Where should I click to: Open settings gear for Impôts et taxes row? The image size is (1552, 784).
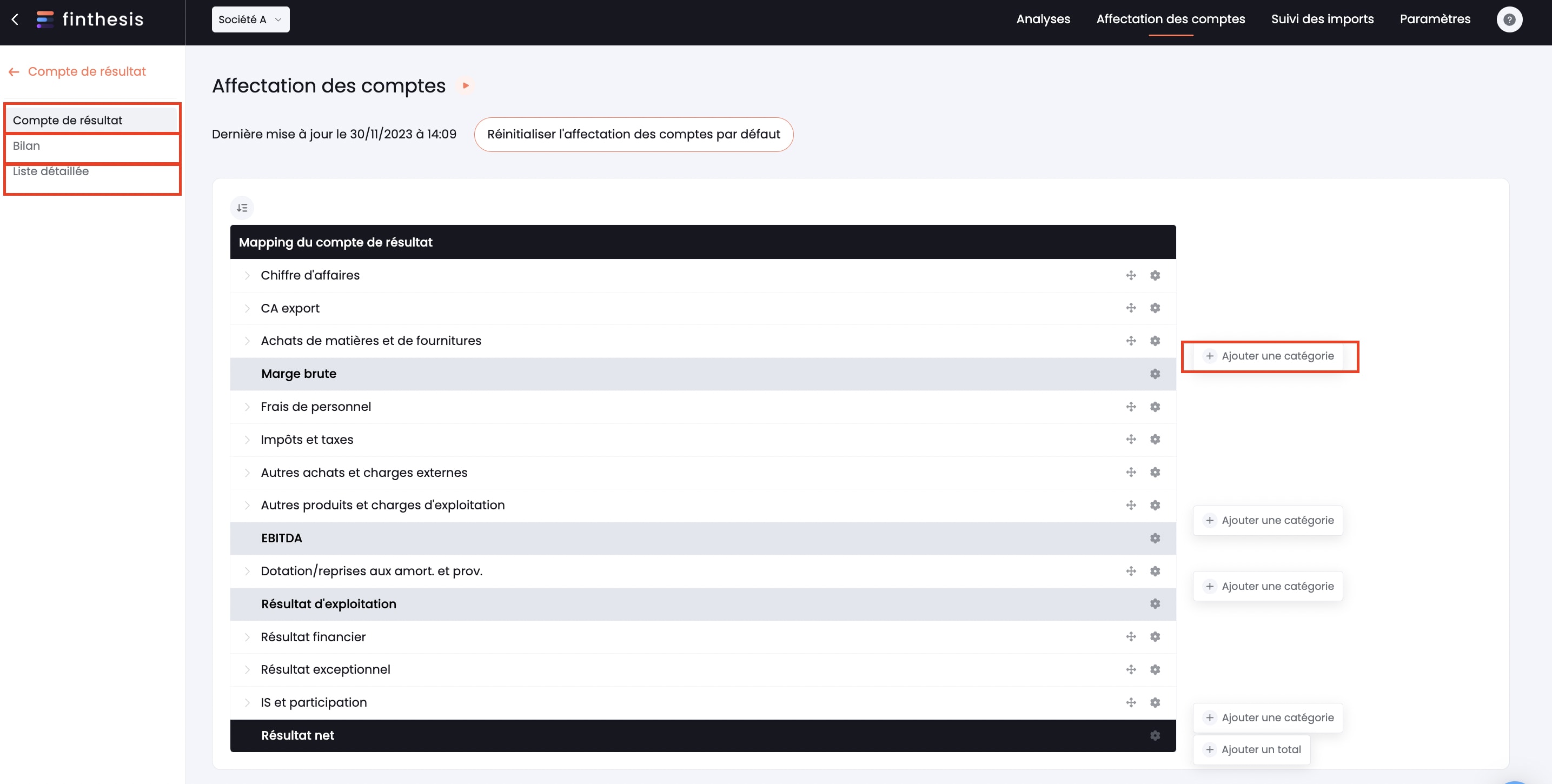1155,439
